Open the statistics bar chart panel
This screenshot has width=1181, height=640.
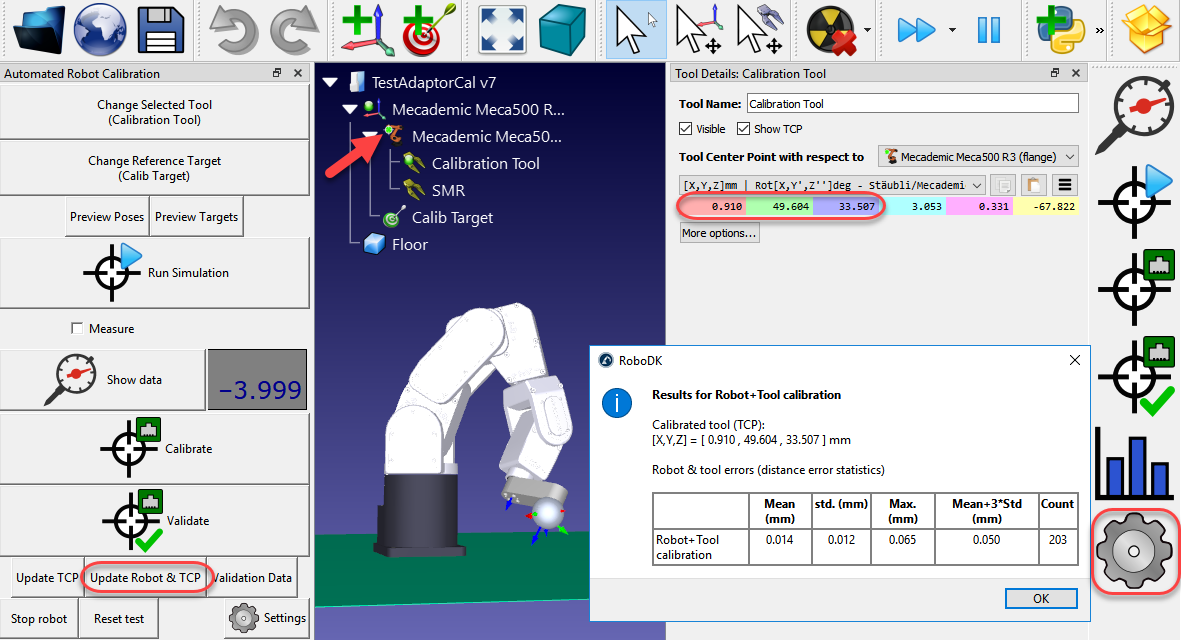(1135, 467)
